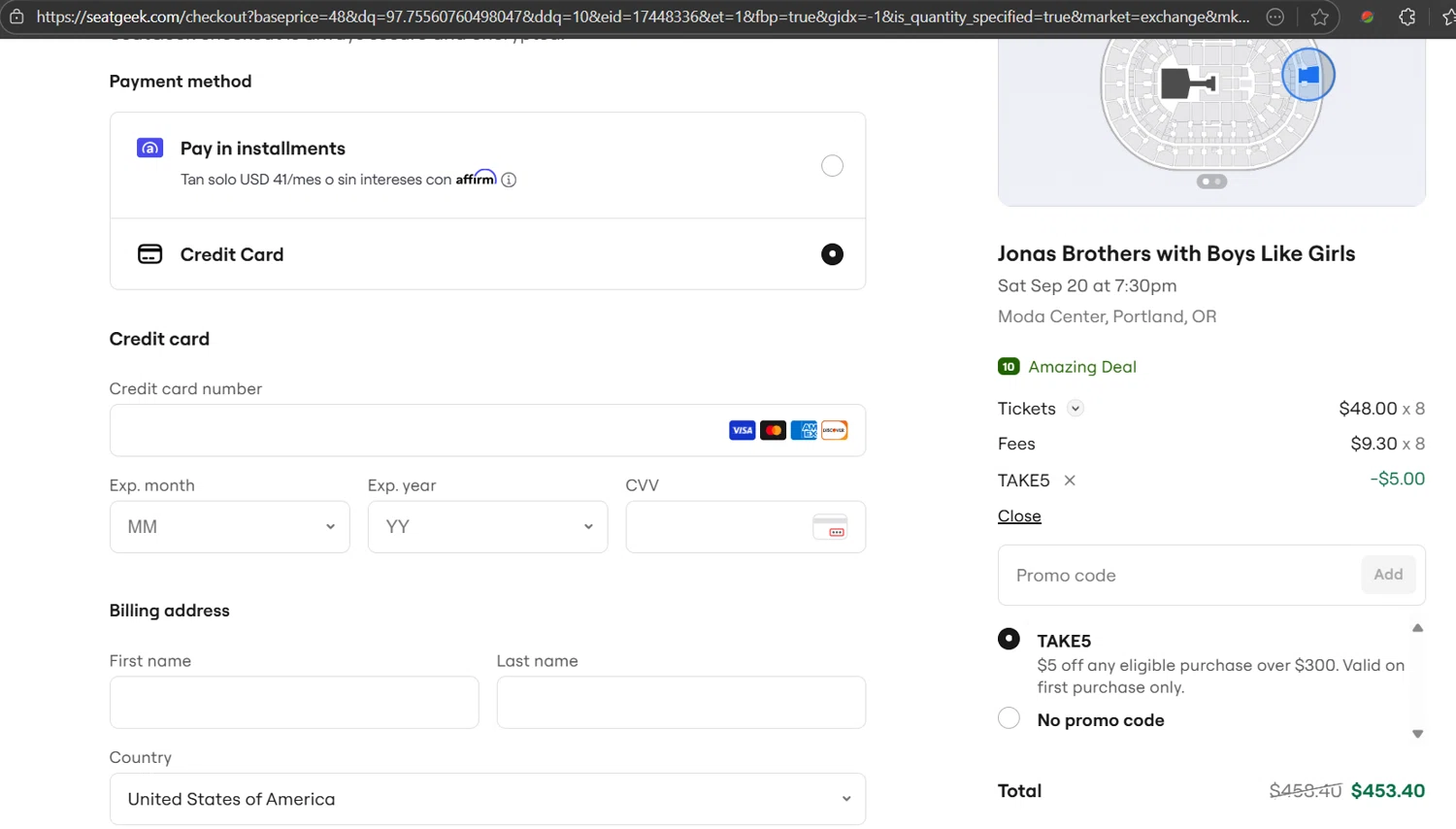Viewport: 1456px width, 829px height.
Task: Open the Exp. year dropdown
Action: 487,527
